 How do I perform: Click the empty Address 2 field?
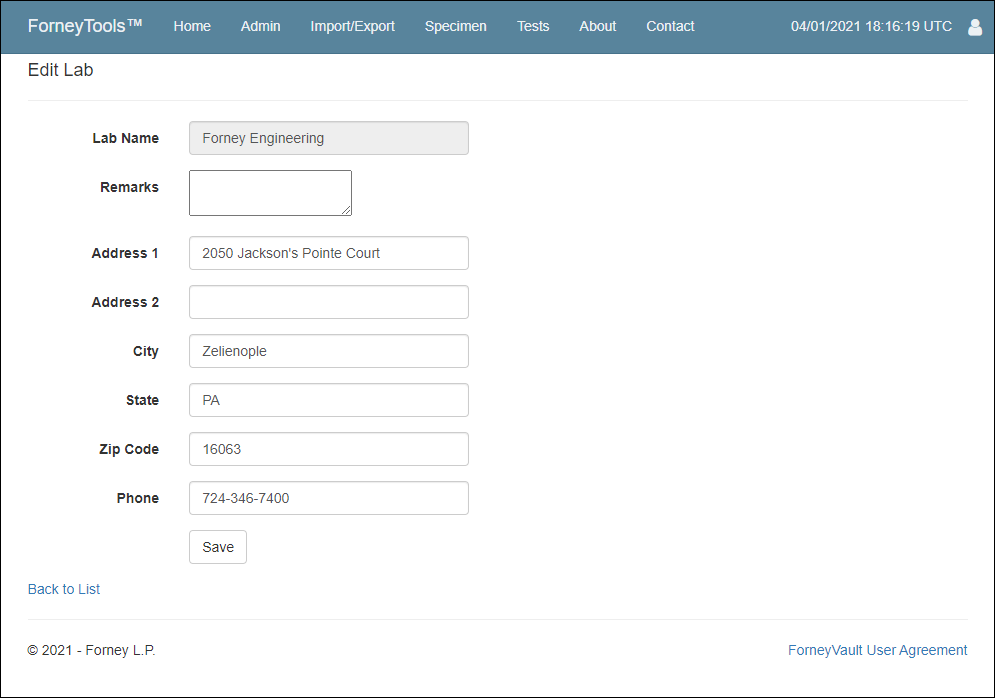coord(329,302)
